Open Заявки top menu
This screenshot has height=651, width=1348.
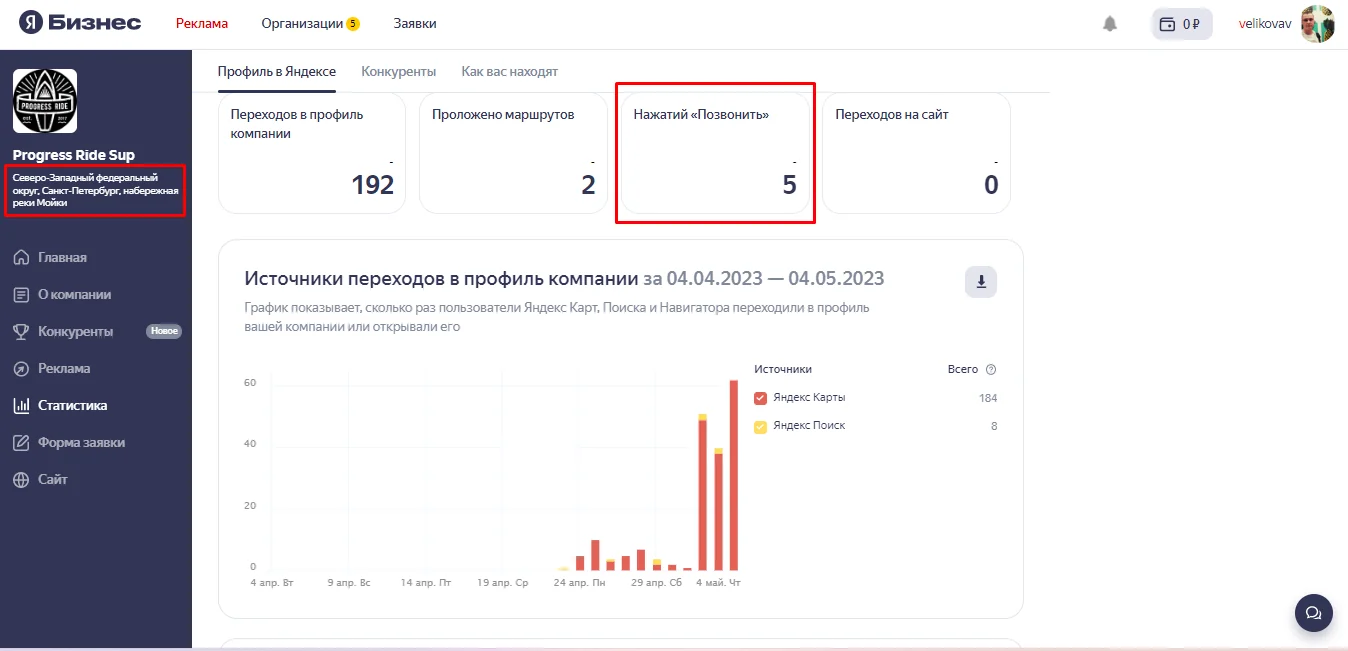tap(415, 23)
